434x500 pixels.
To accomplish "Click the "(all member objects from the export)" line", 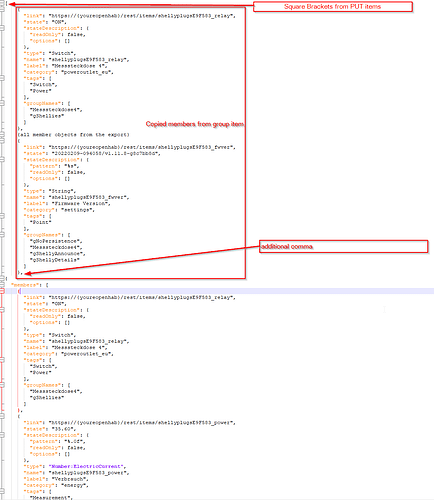I will point(73,135).
